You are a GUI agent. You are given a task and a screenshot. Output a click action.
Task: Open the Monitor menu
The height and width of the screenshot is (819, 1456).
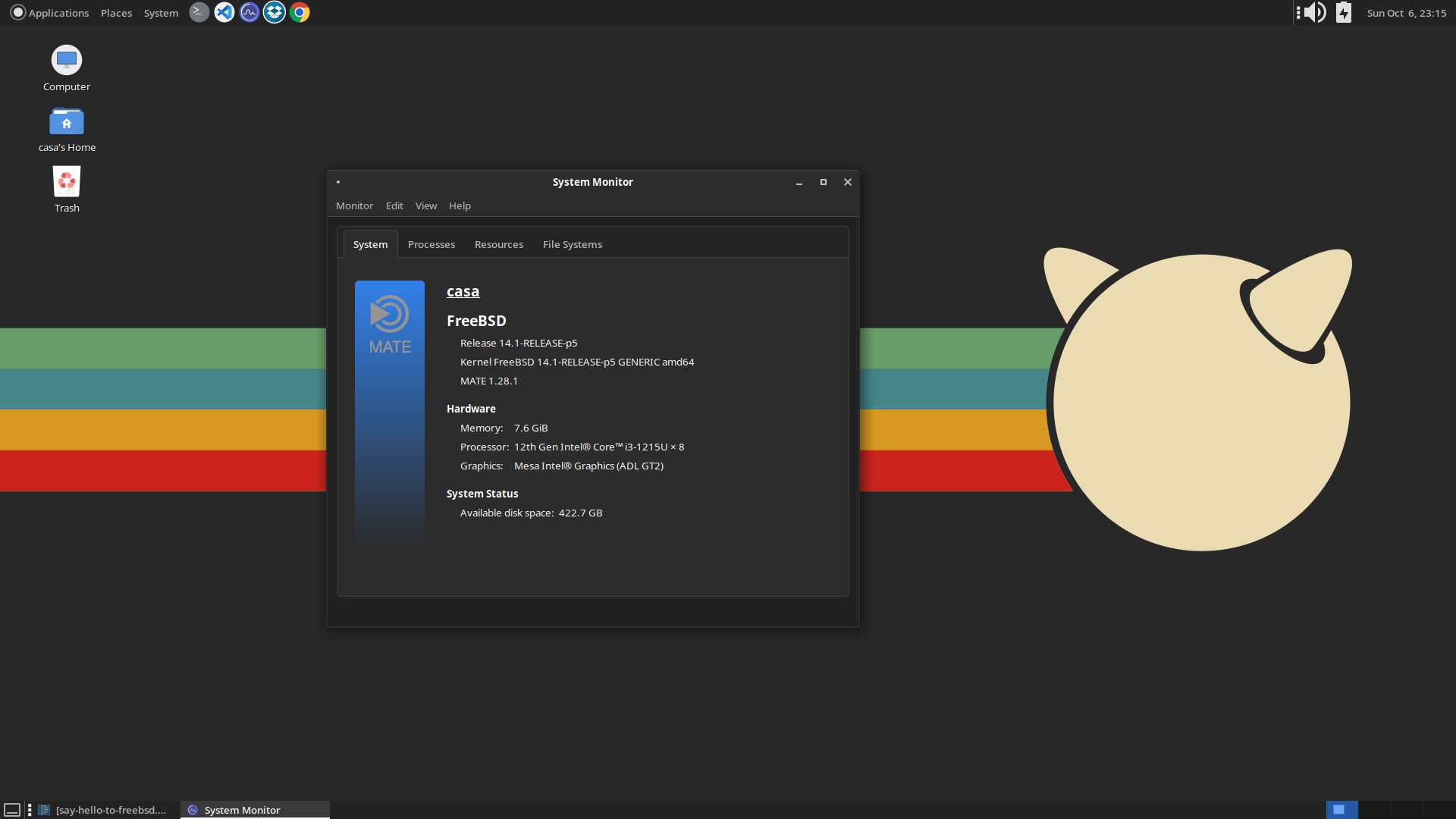pyautogui.click(x=353, y=206)
